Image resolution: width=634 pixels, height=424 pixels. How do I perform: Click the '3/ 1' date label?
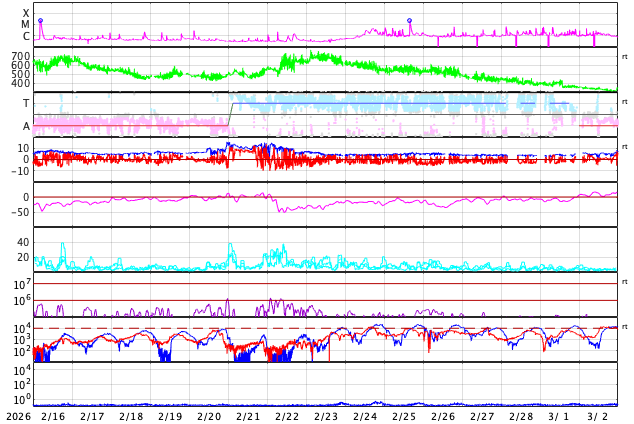[559, 416]
